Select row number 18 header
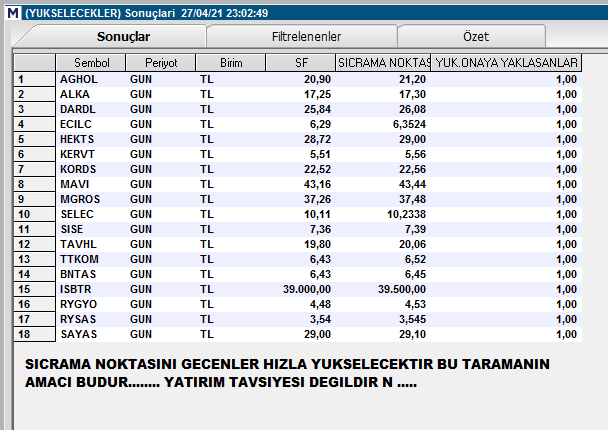 (35, 334)
